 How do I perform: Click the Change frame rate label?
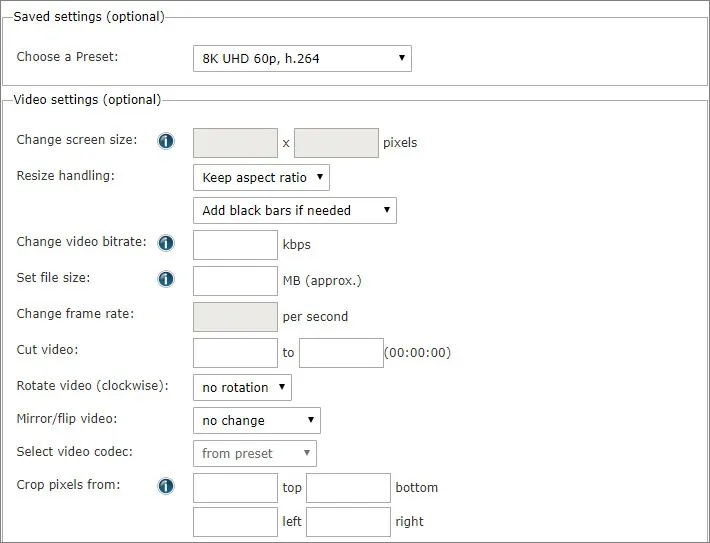pyautogui.click(x=75, y=313)
